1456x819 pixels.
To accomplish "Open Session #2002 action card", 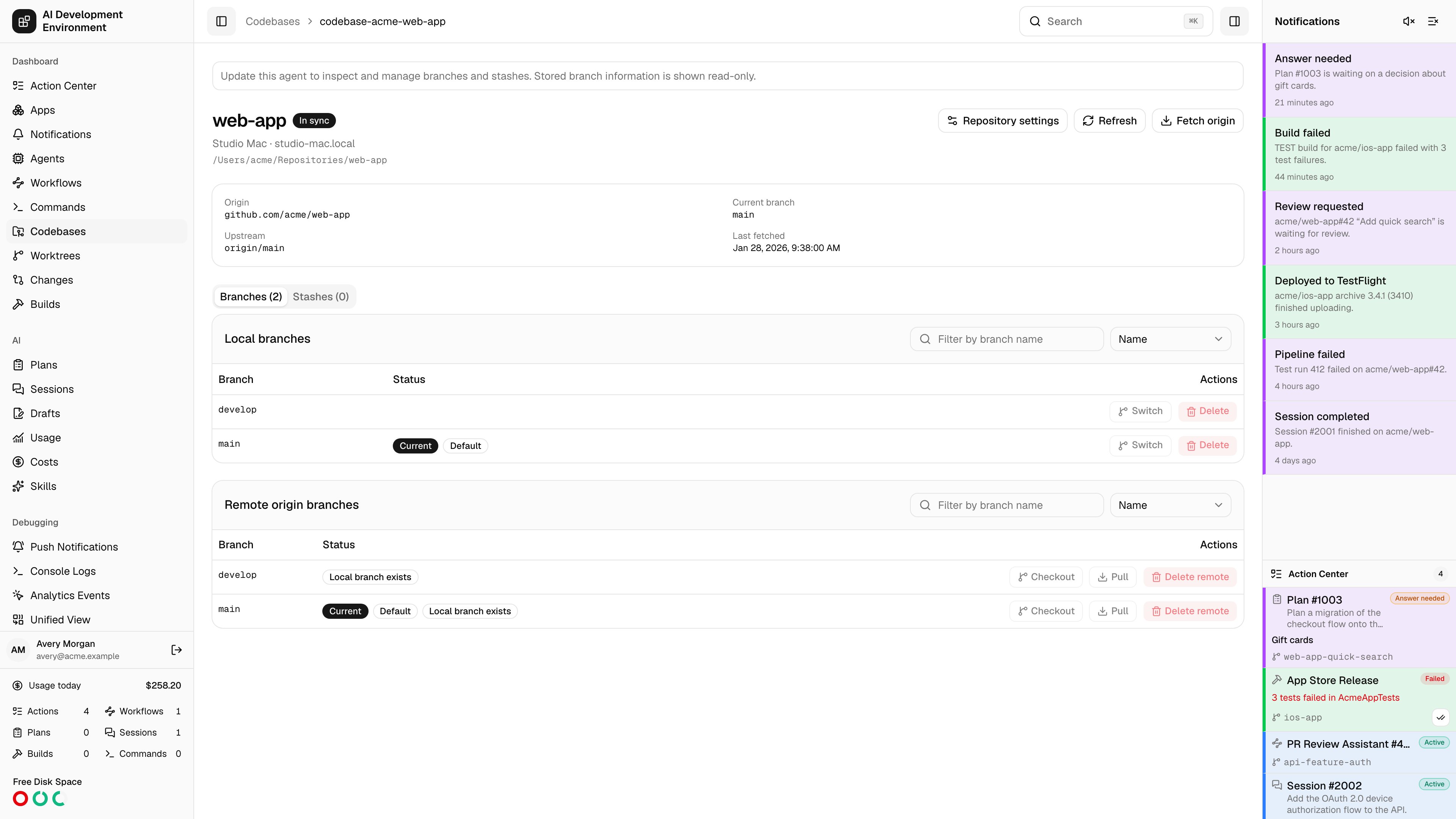I will point(1359,797).
